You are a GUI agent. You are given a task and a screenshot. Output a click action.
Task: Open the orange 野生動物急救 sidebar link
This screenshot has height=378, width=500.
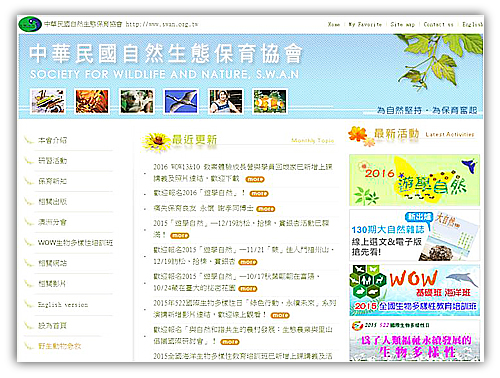[x=60, y=346]
